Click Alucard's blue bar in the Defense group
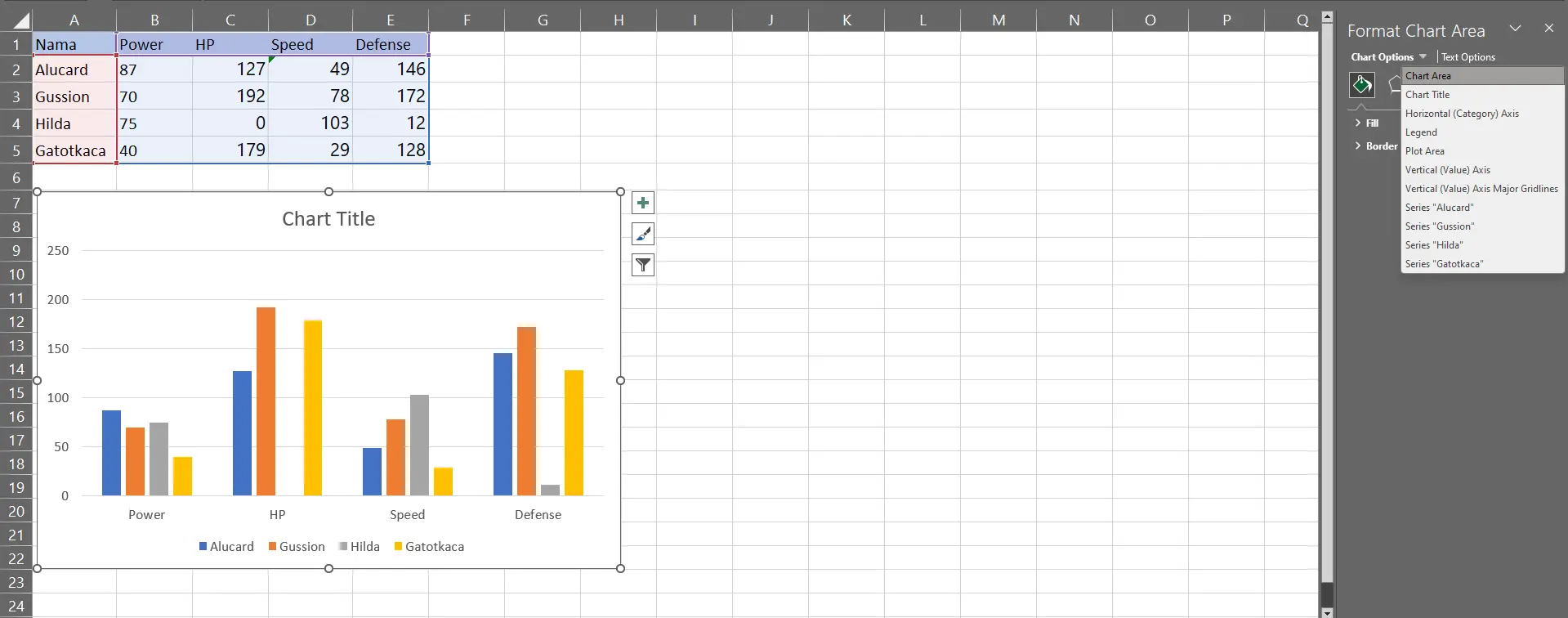This screenshot has width=1568, height=618. (x=503, y=424)
